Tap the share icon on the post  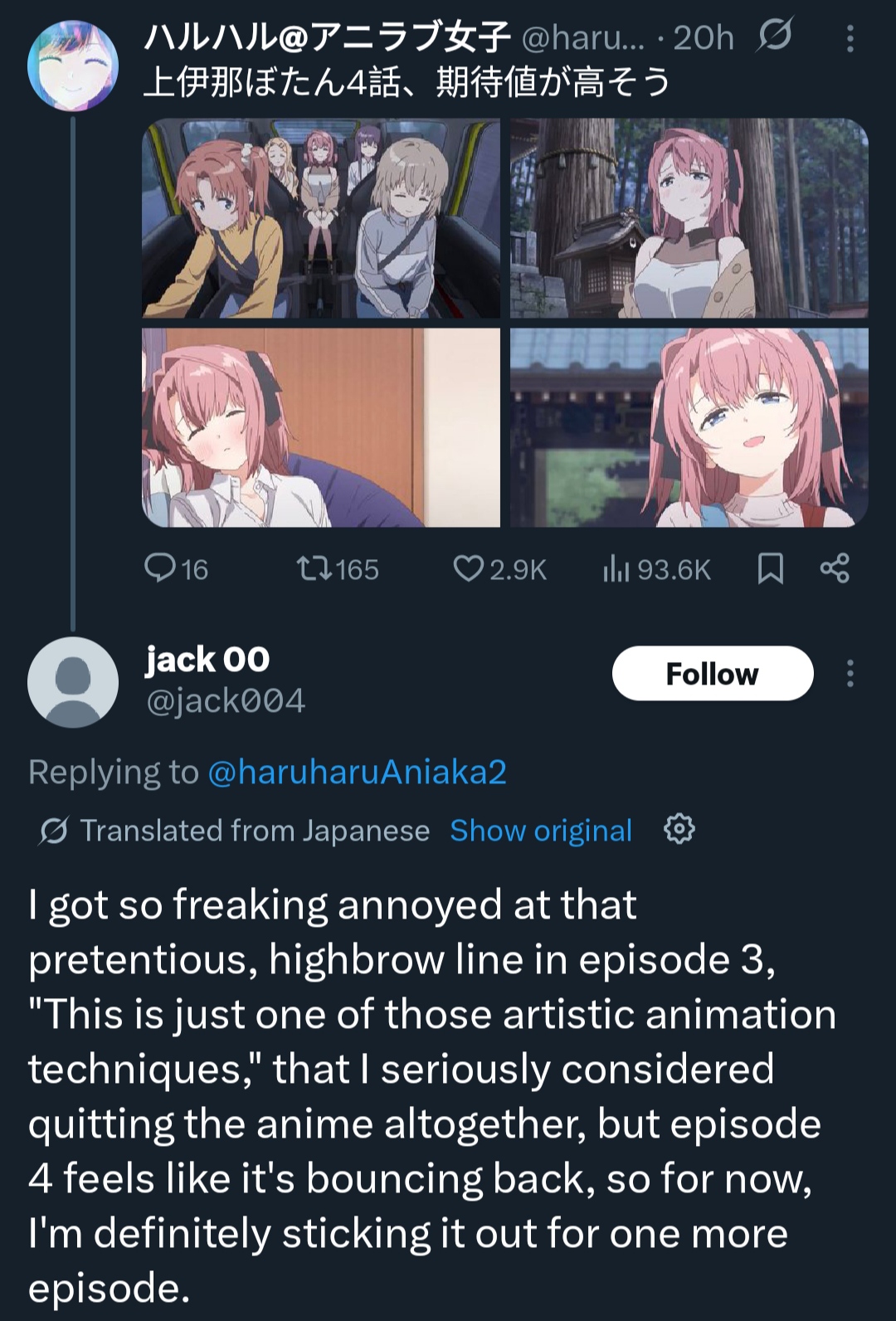835,568
